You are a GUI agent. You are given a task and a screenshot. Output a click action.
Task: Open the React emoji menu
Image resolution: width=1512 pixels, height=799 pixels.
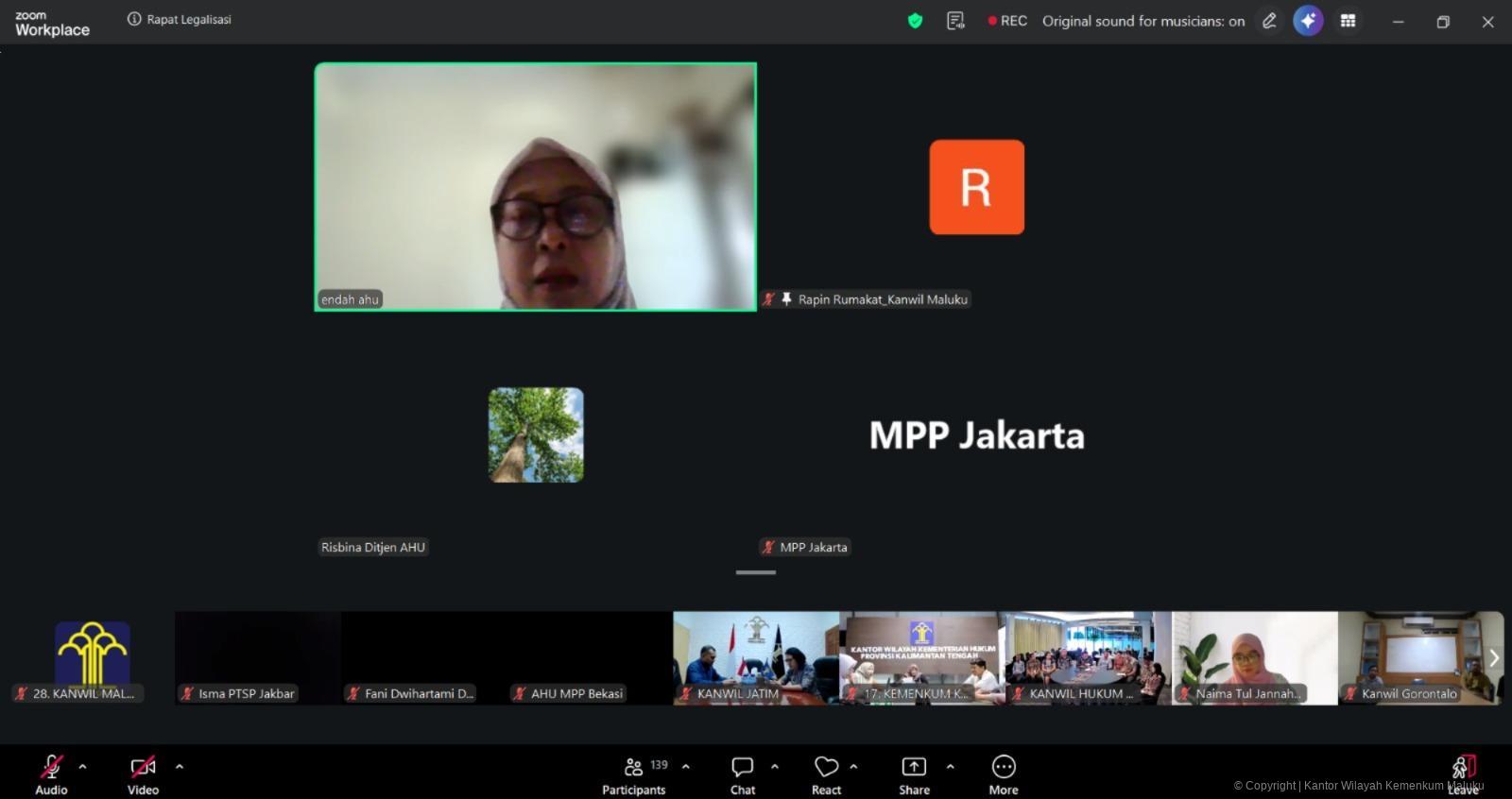click(826, 773)
